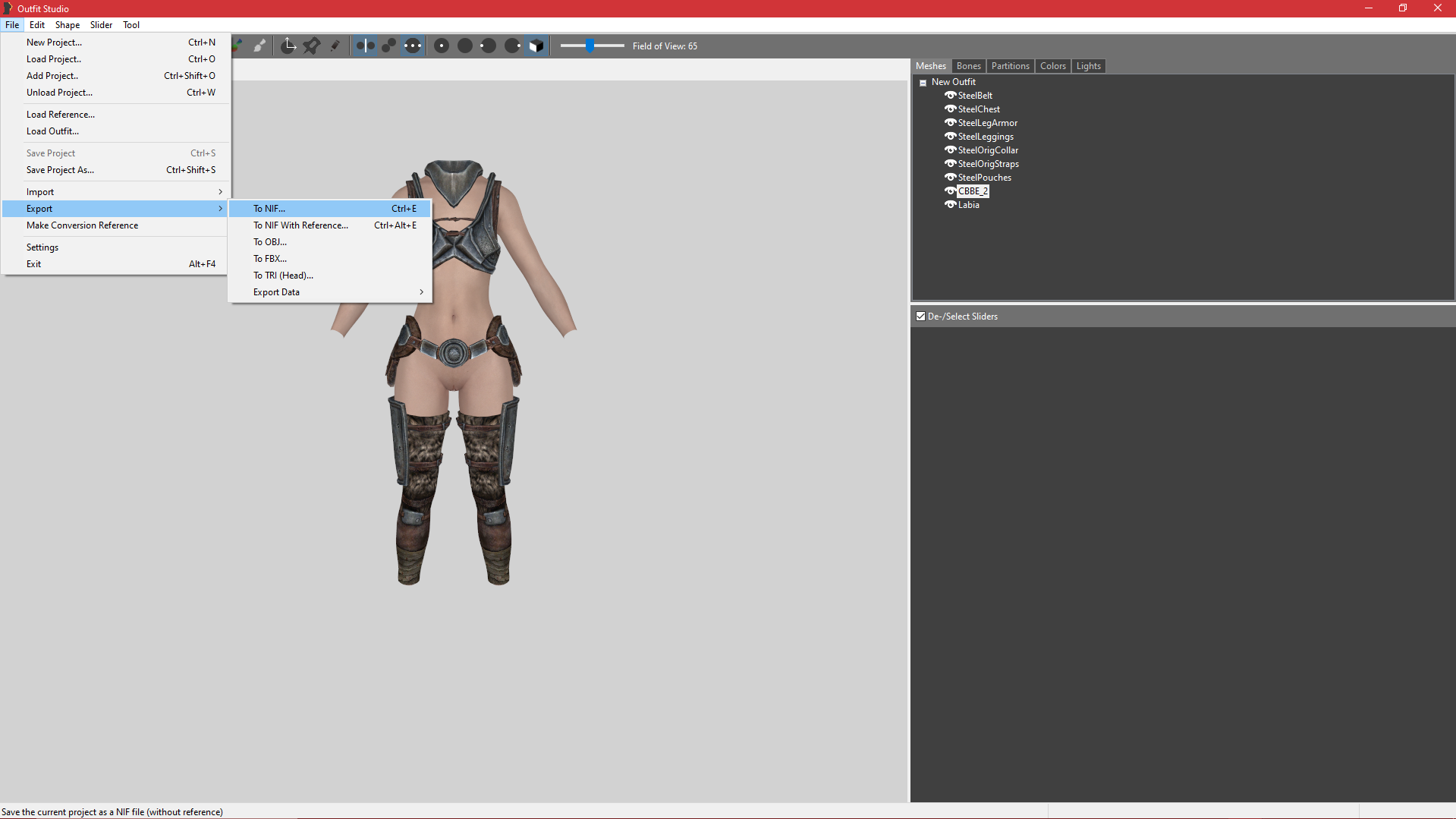Select the Pivot pin tool
1456x819 pixels.
(x=311, y=46)
